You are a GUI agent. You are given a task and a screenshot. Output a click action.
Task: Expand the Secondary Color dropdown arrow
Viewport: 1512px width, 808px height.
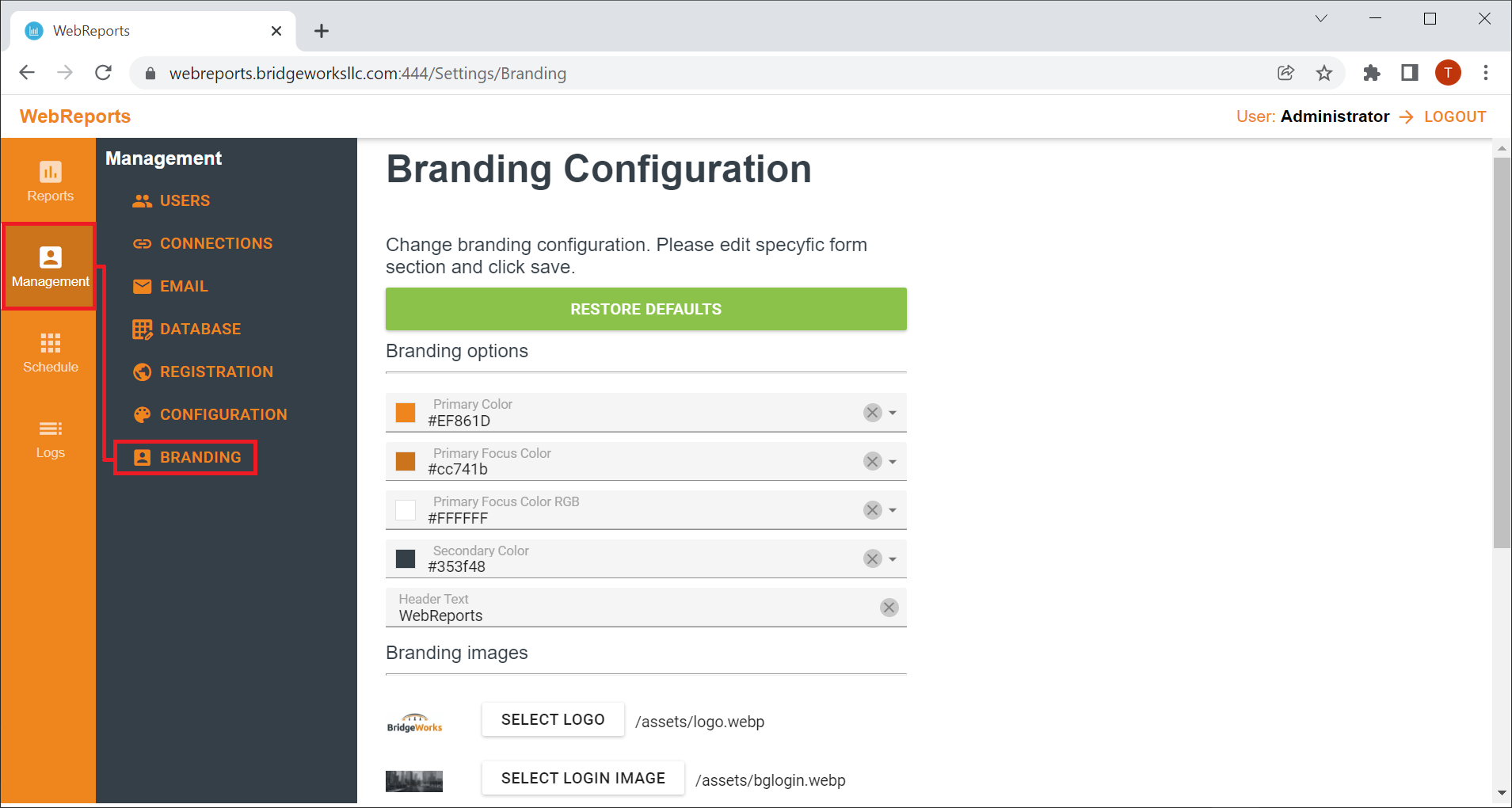(893, 559)
